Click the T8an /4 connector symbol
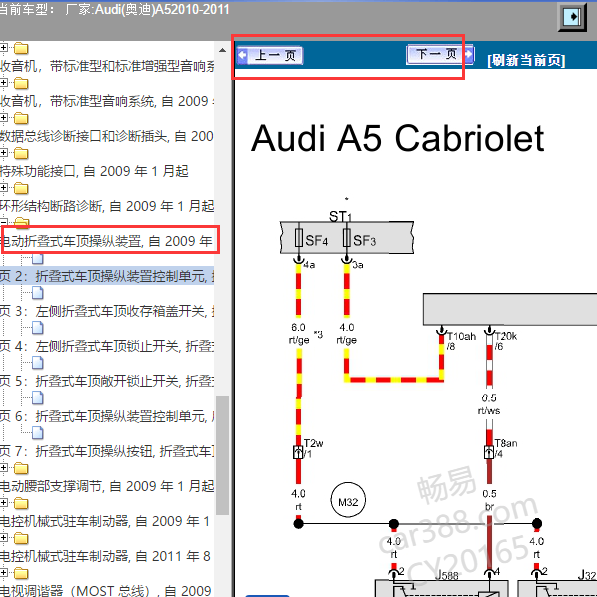The height and width of the screenshot is (597, 597). pyautogui.click(x=489, y=452)
